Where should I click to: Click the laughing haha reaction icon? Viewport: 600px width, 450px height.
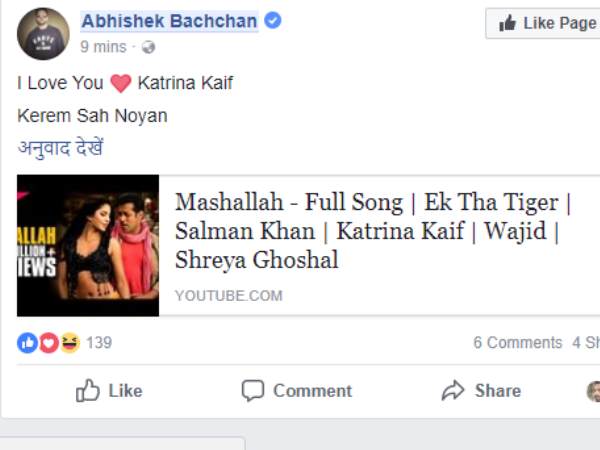[69, 343]
